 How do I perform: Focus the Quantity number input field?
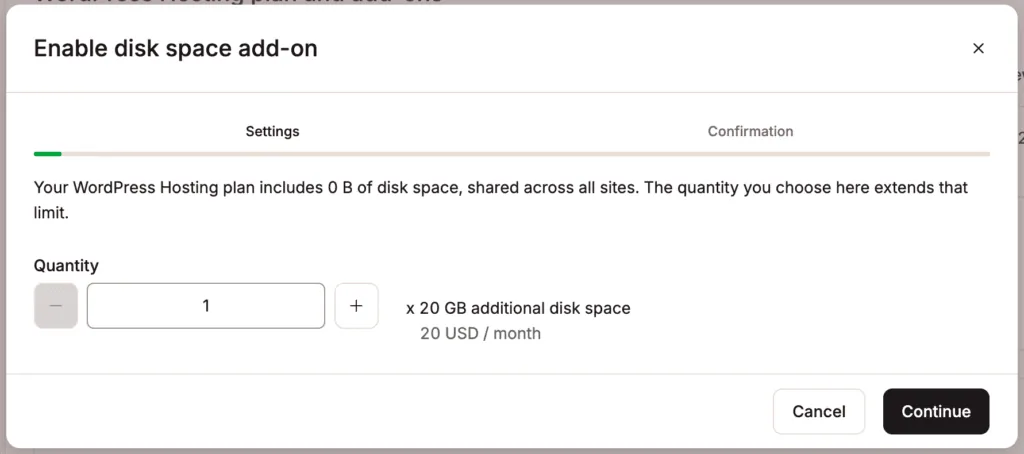coord(206,306)
